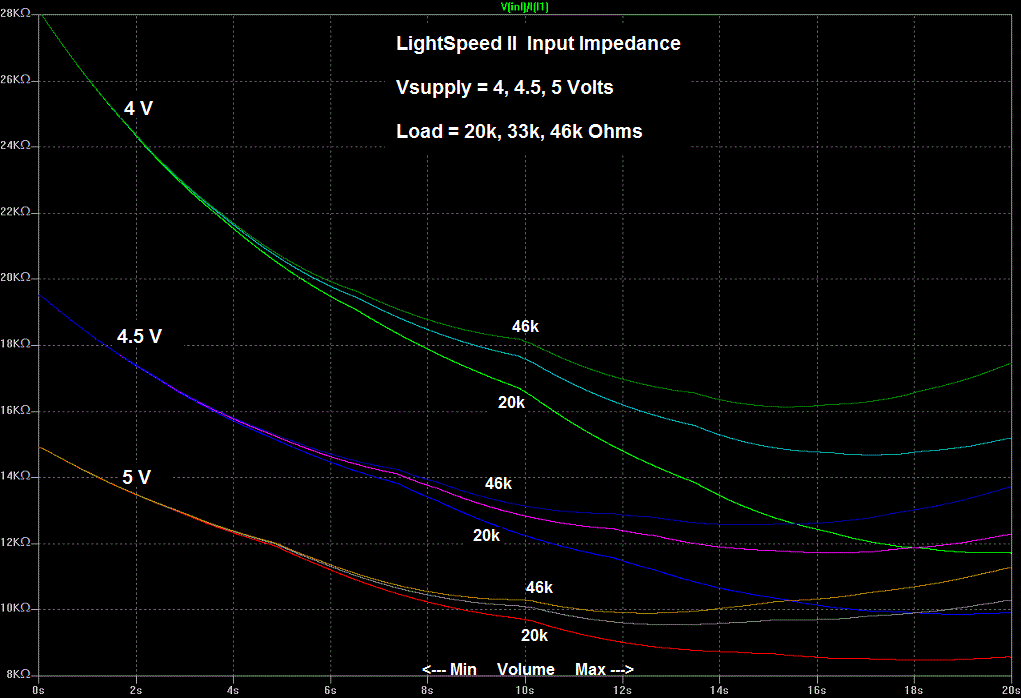Viewport: 1021px width, 698px height.
Task: Click the 0s x-axis label
Action: (38, 690)
